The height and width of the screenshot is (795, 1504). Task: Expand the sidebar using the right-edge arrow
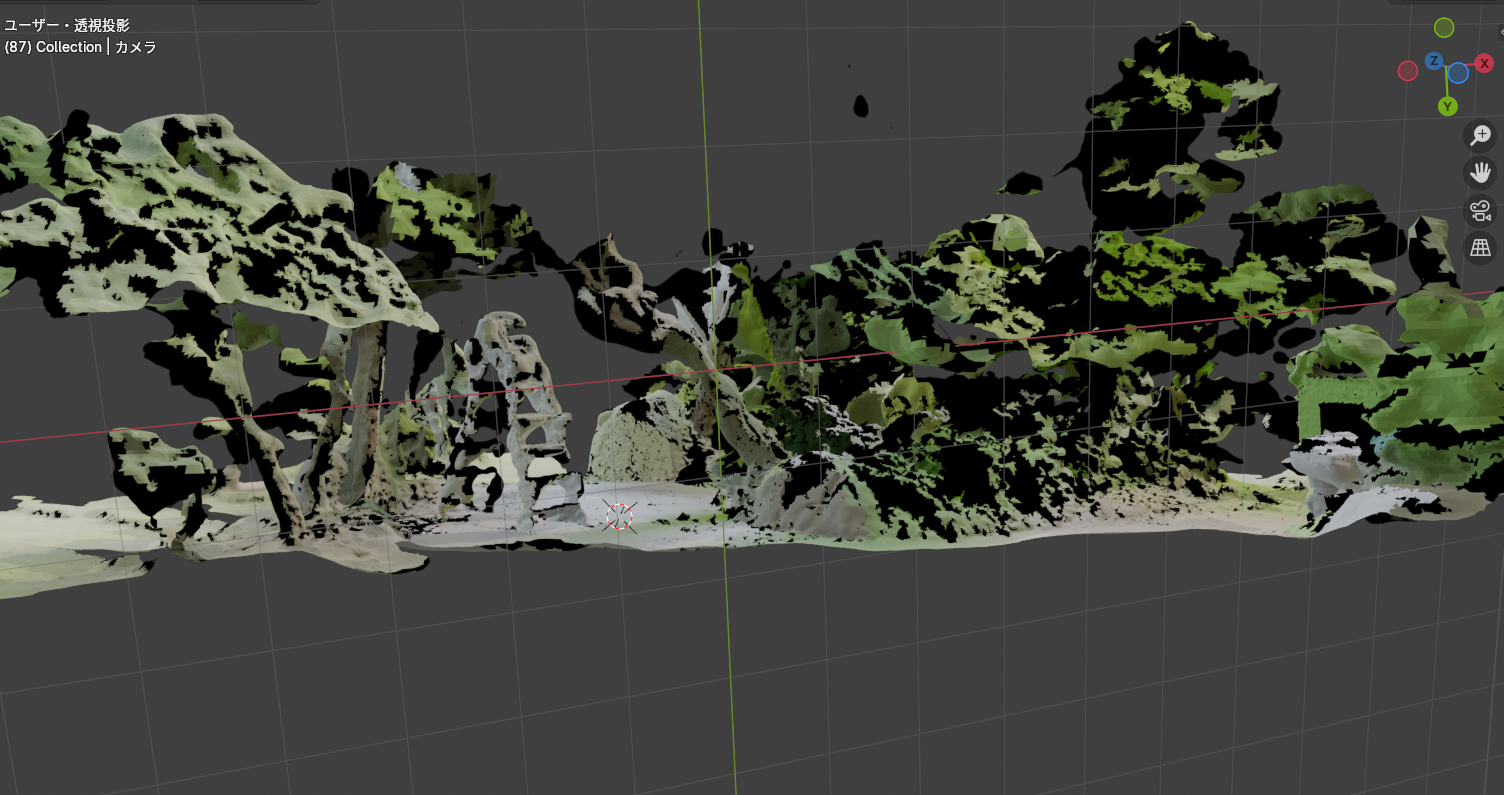(1500, 32)
